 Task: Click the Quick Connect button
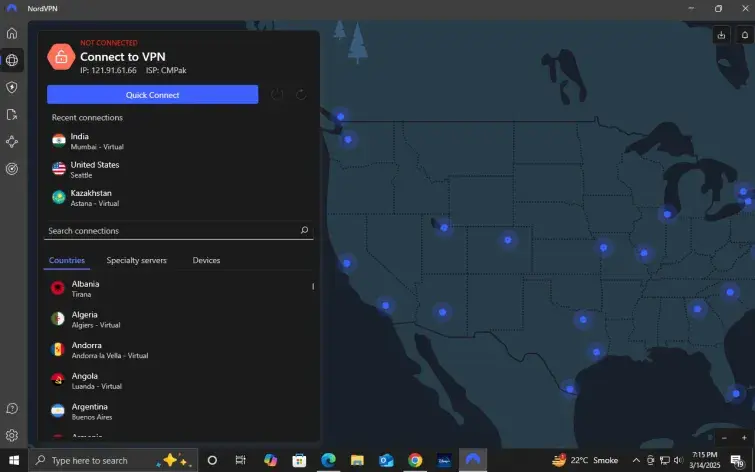[x=153, y=94]
